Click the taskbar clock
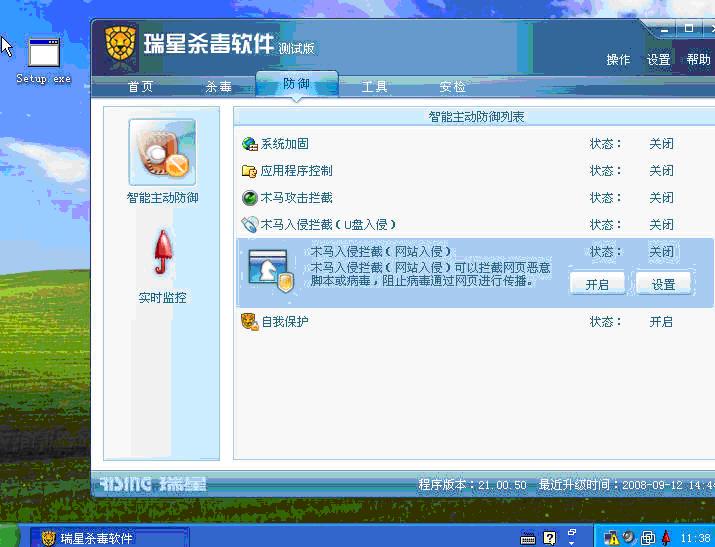Viewport: 715px width, 547px height. click(x=696, y=538)
